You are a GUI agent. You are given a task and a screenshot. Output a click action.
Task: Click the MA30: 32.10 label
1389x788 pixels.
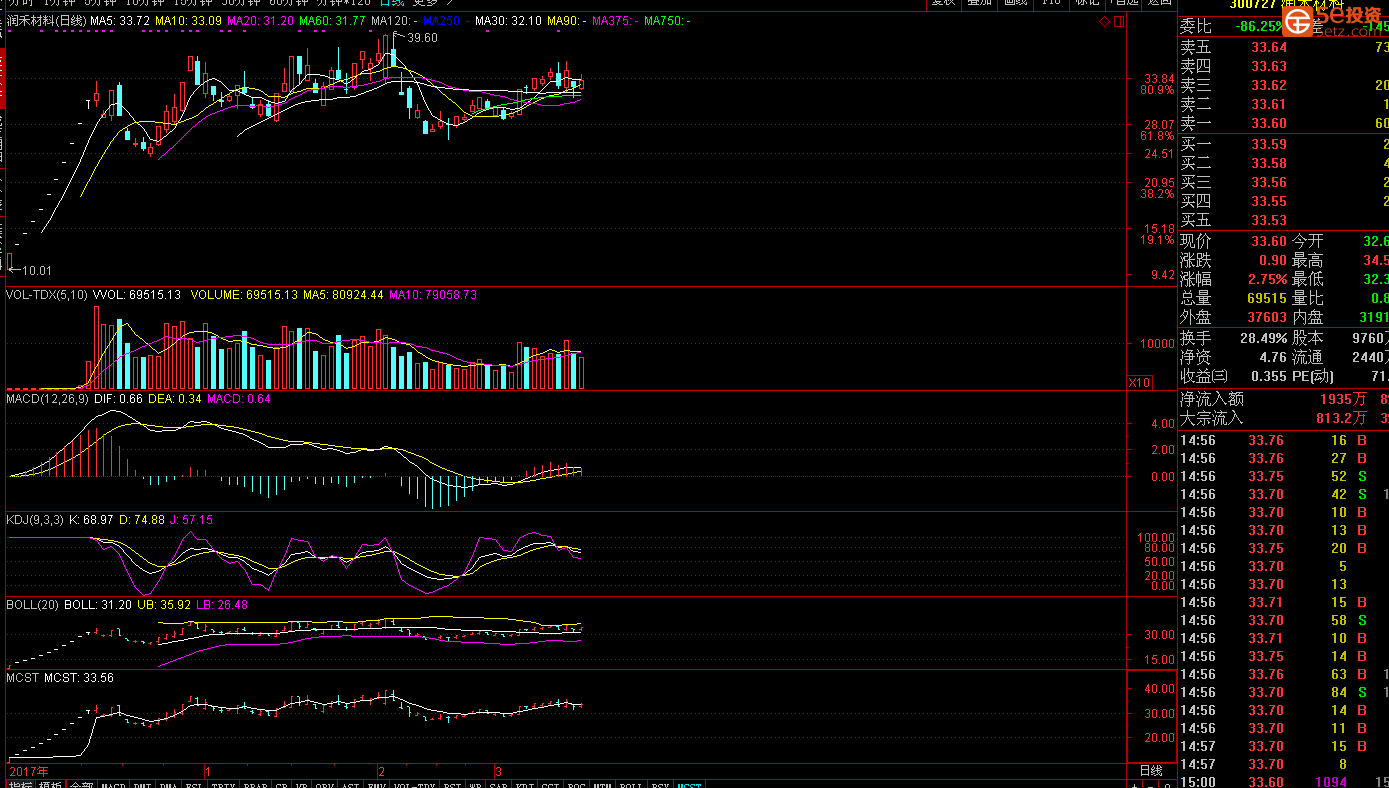coord(508,21)
